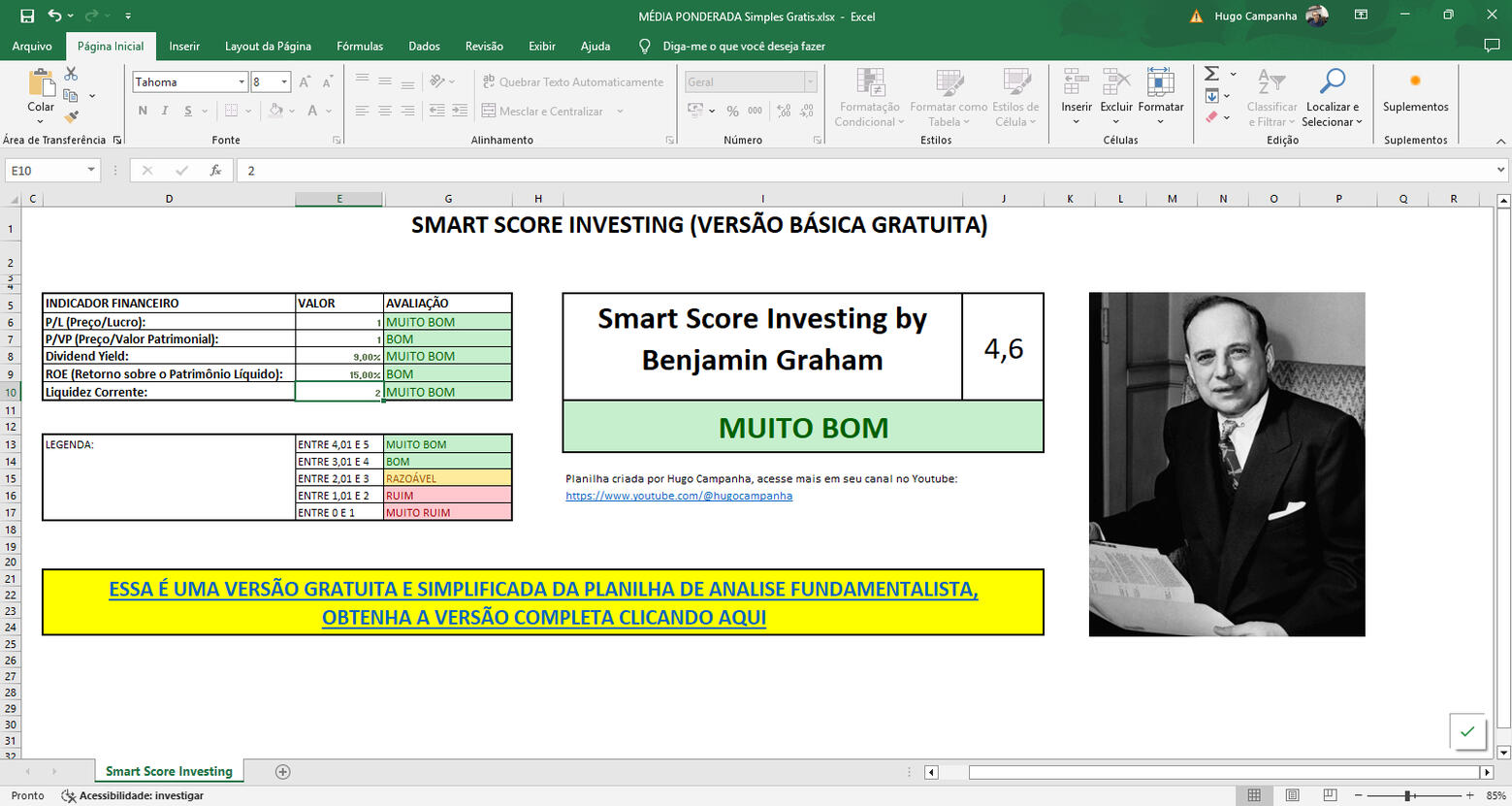Toggle italic formatting (I)
The image size is (1512, 806).
coord(165,111)
